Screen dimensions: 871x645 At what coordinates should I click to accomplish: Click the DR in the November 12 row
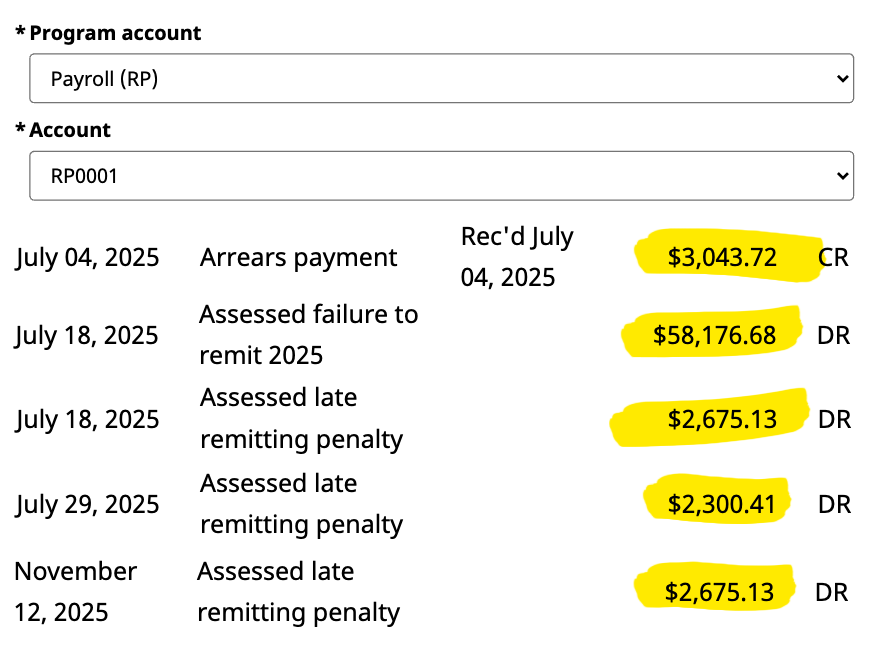click(x=832, y=592)
